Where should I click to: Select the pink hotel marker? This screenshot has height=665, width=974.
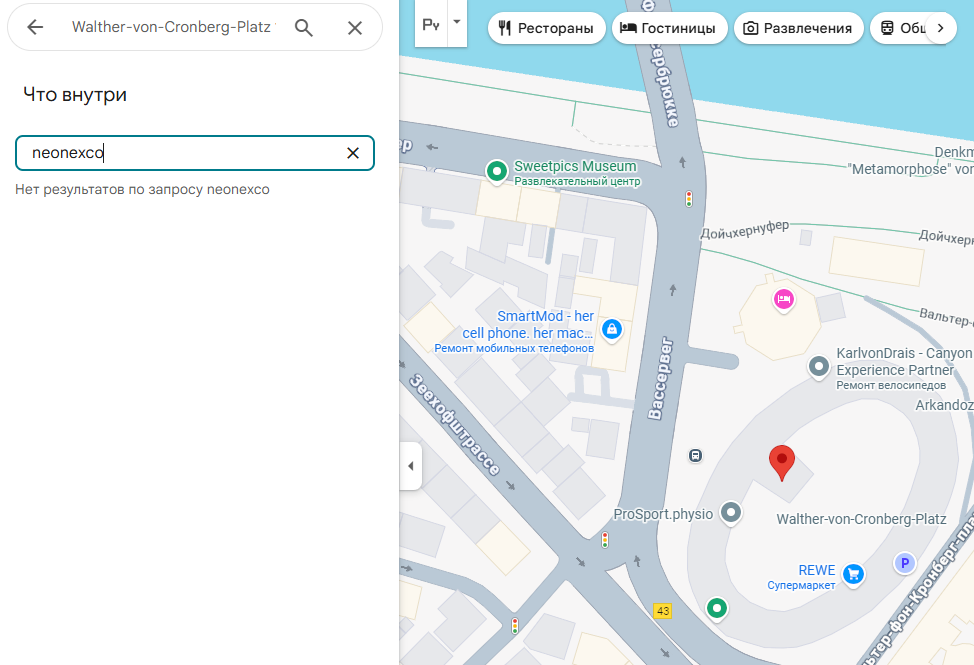click(783, 298)
